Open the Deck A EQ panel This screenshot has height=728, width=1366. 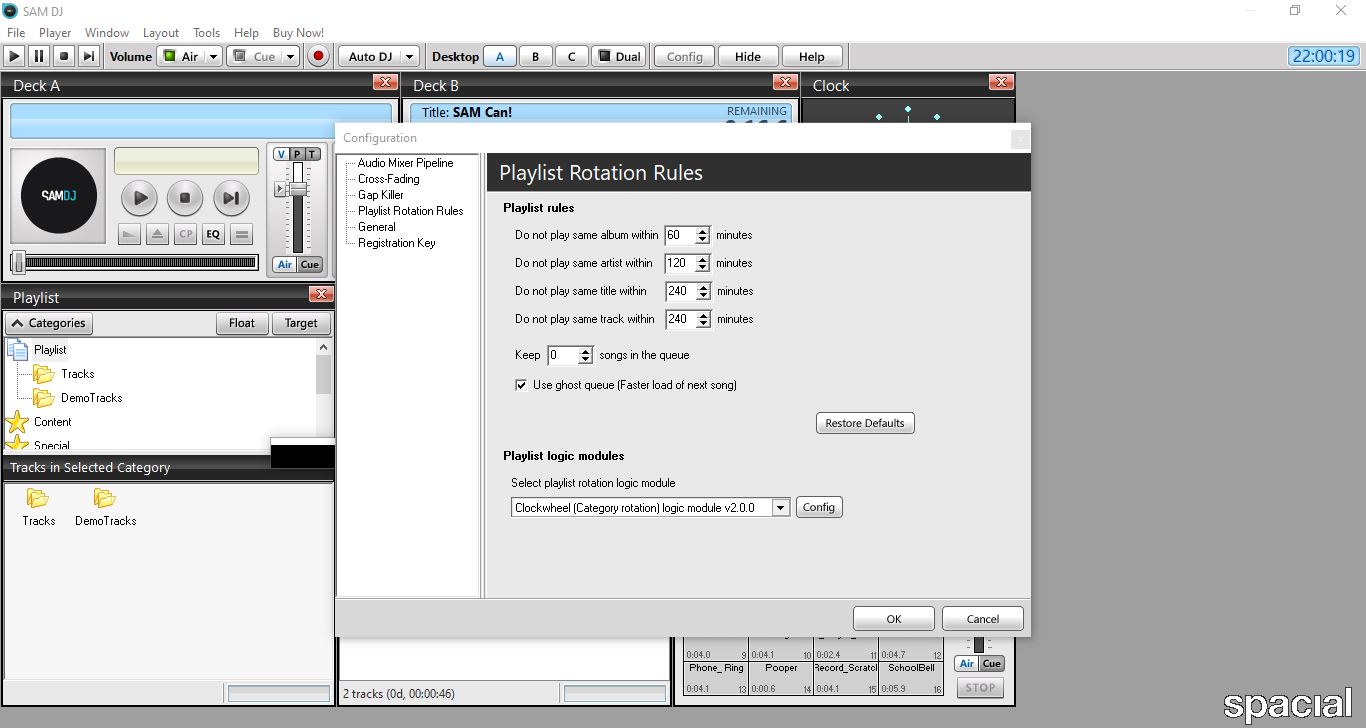[x=213, y=235]
